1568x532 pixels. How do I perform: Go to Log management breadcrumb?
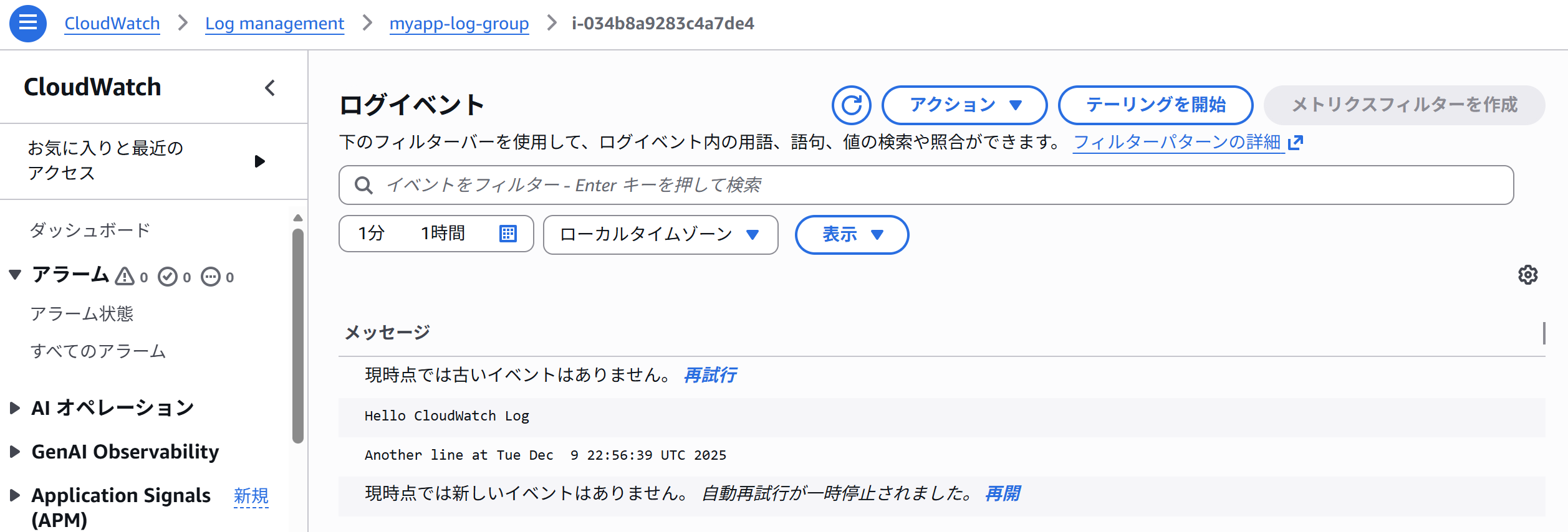pyautogui.click(x=274, y=24)
